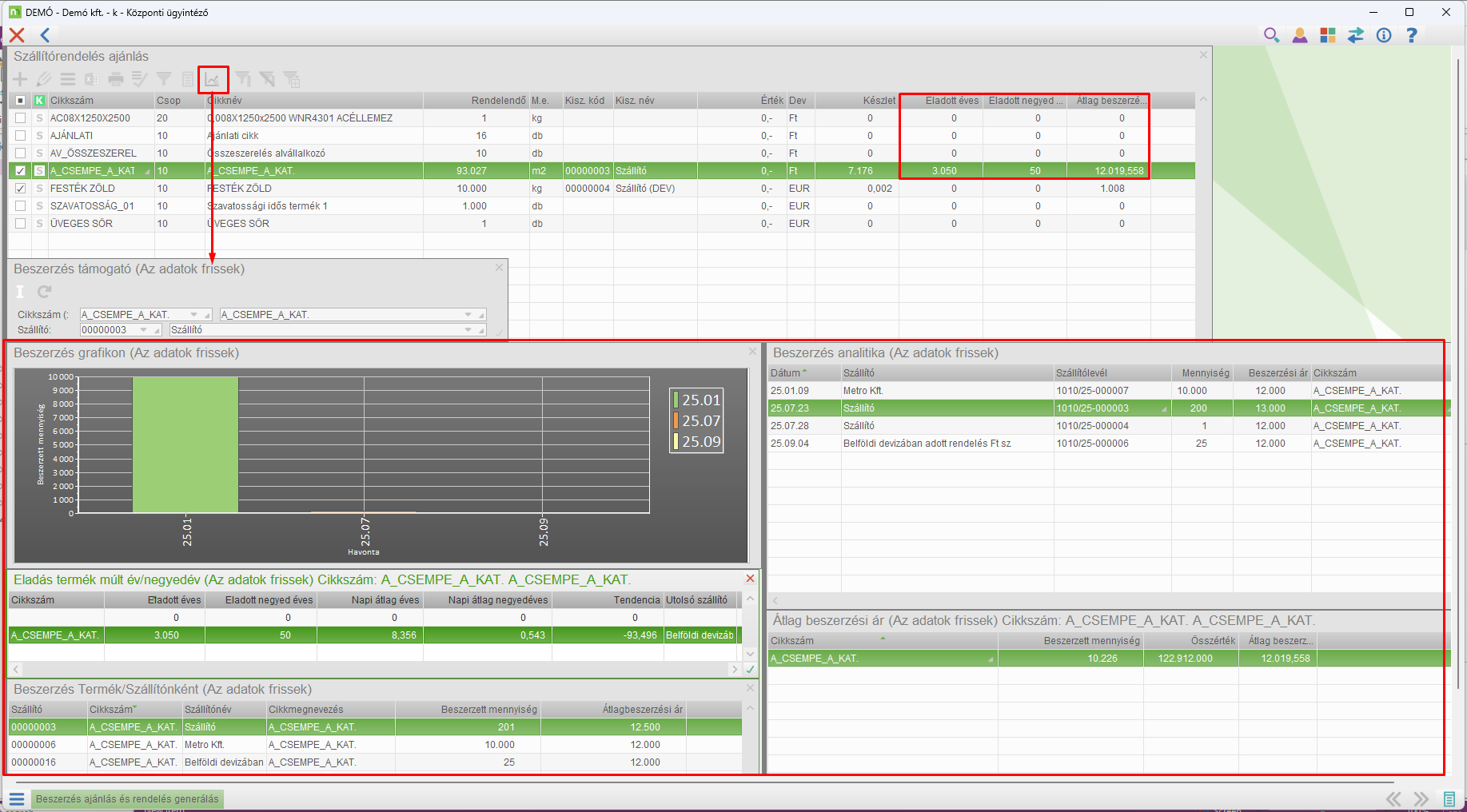Click the orange 25.07 legend swatch
The height and width of the screenshot is (812, 1467).
coord(676,421)
